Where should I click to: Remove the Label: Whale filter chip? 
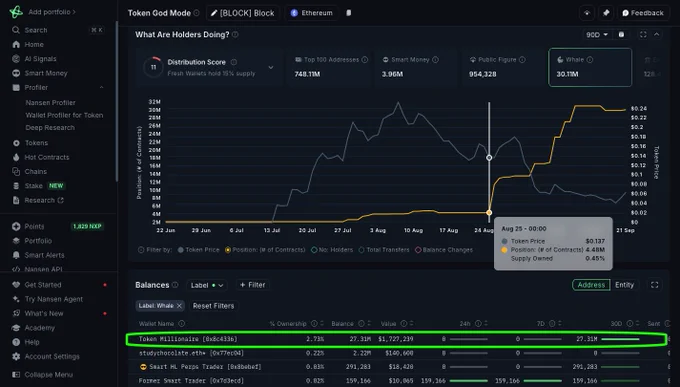(x=179, y=306)
